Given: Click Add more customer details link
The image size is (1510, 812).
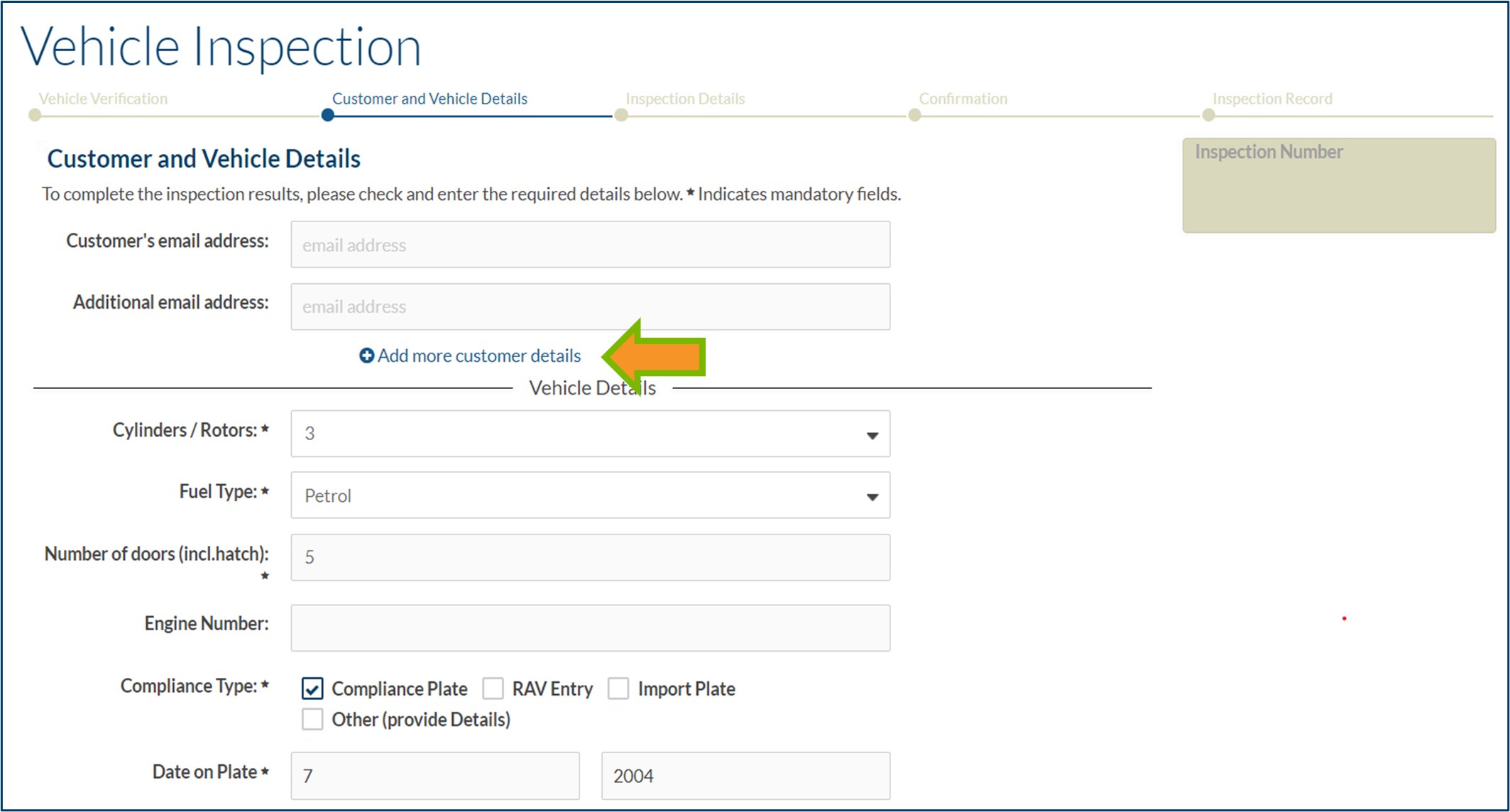Looking at the screenshot, I should (x=479, y=356).
